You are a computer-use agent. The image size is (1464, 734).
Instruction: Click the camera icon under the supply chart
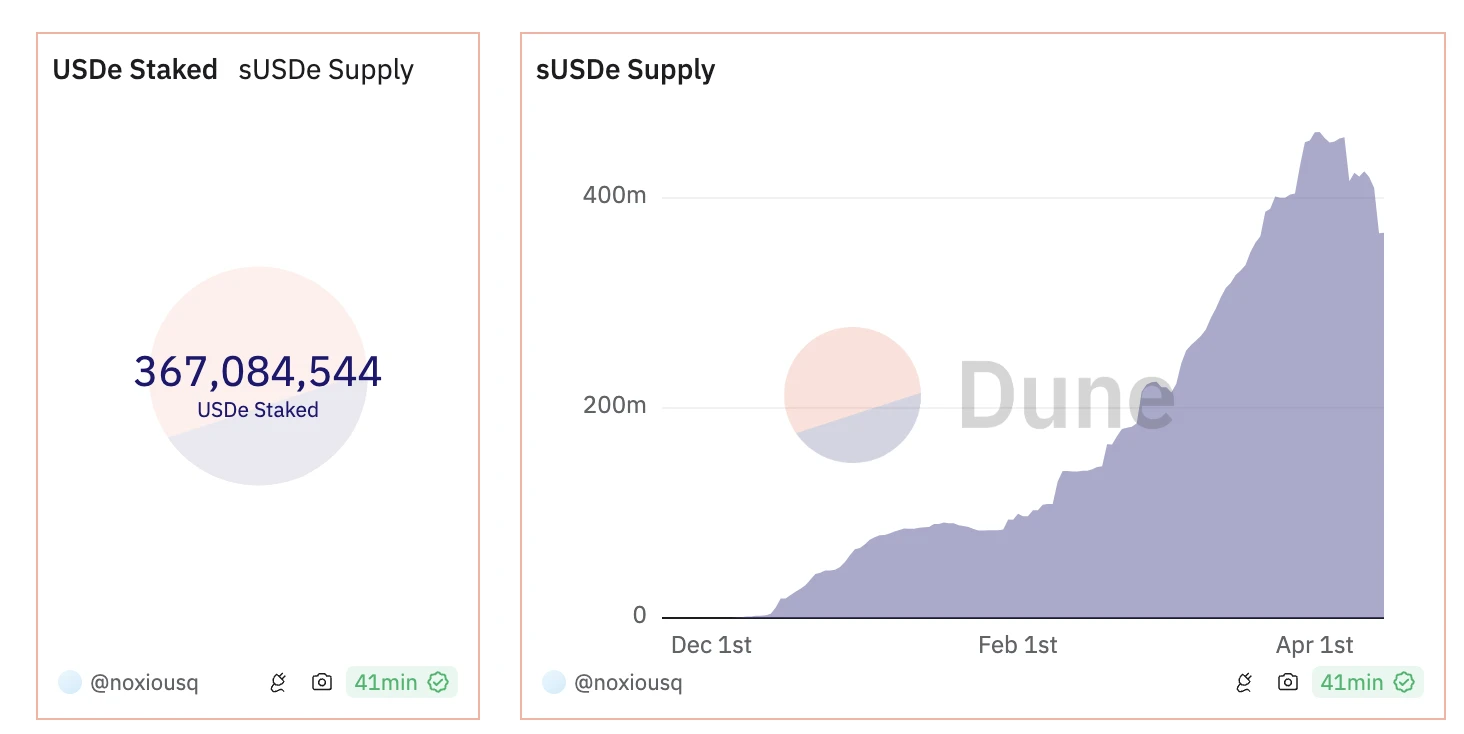[1288, 683]
